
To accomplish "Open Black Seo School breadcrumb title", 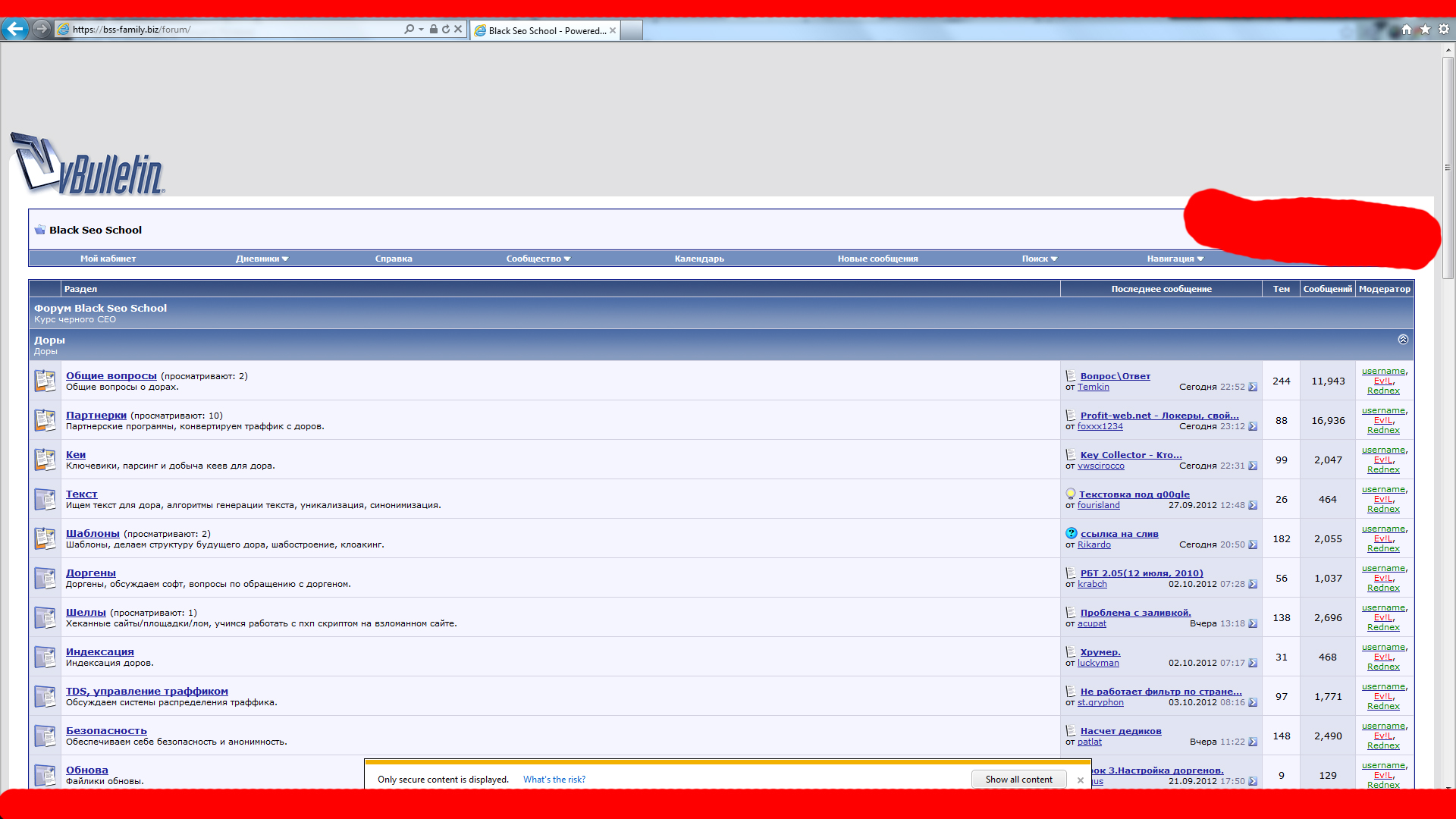I will [96, 230].
